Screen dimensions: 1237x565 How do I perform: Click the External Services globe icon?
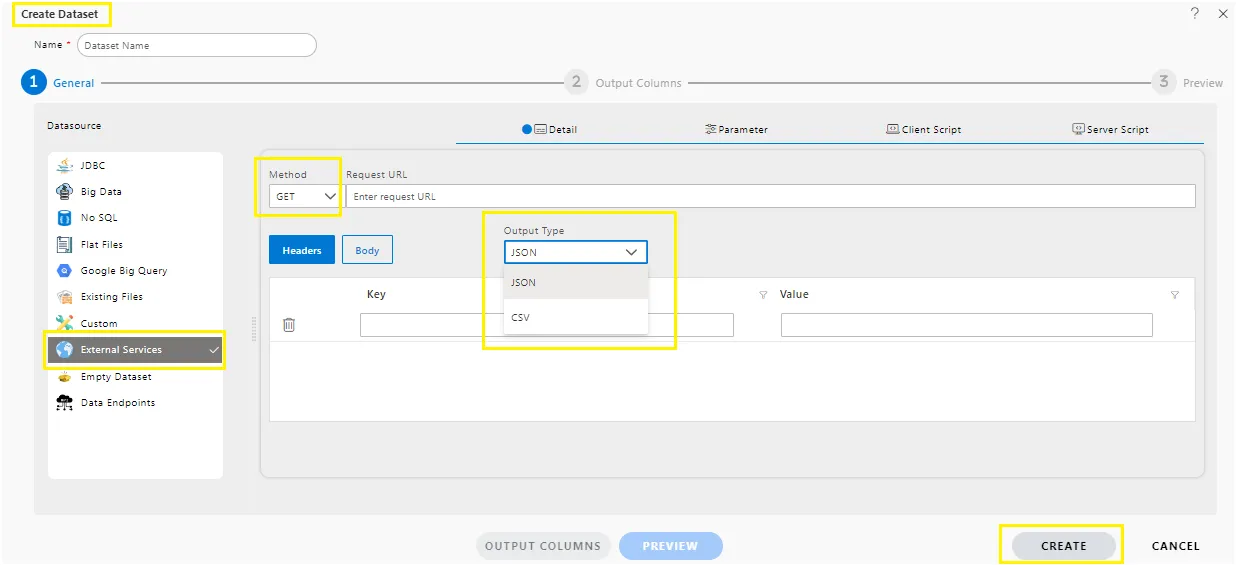64,350
